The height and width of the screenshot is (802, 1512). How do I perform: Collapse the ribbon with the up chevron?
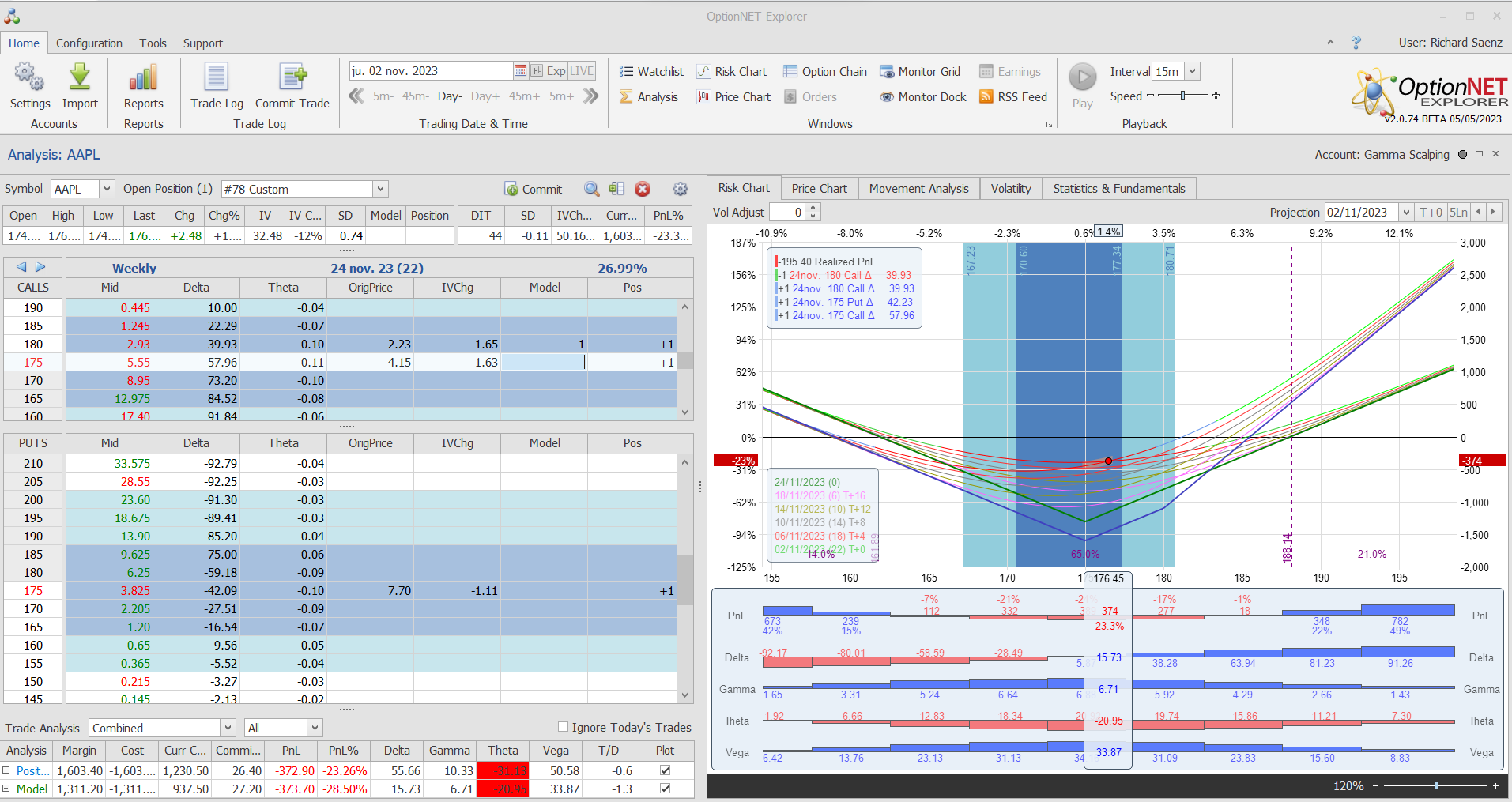(1330, 43)
